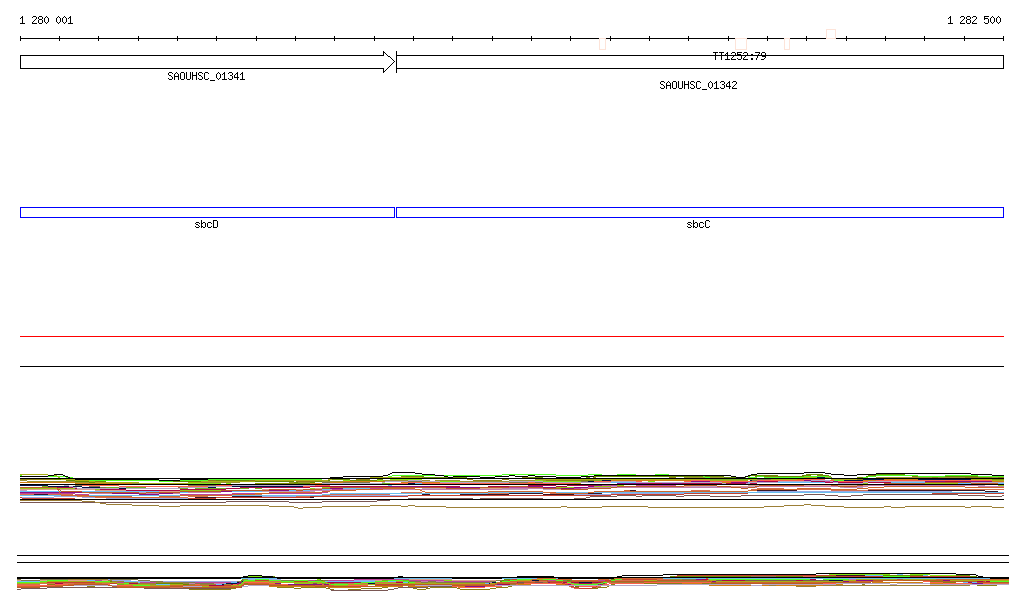This screenshot has height=611, width=1024.
Task: Click the double black separator lines
Action: 512,559
